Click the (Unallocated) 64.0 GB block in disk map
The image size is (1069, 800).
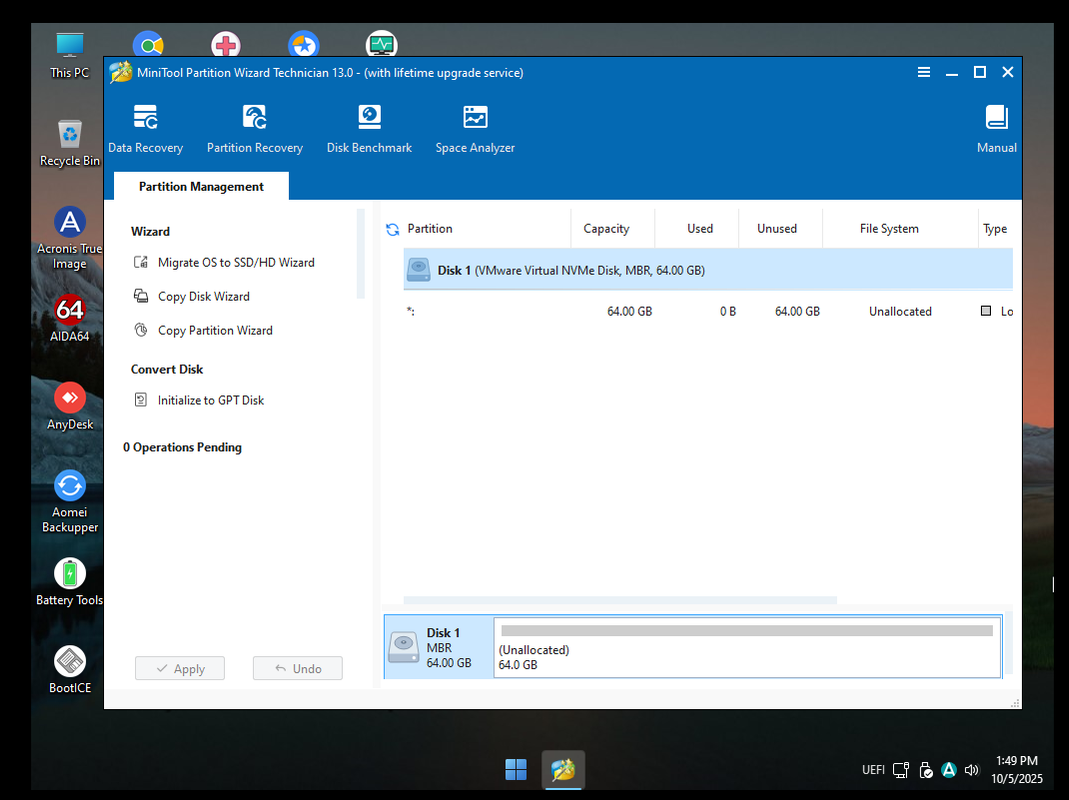(747, 647)
